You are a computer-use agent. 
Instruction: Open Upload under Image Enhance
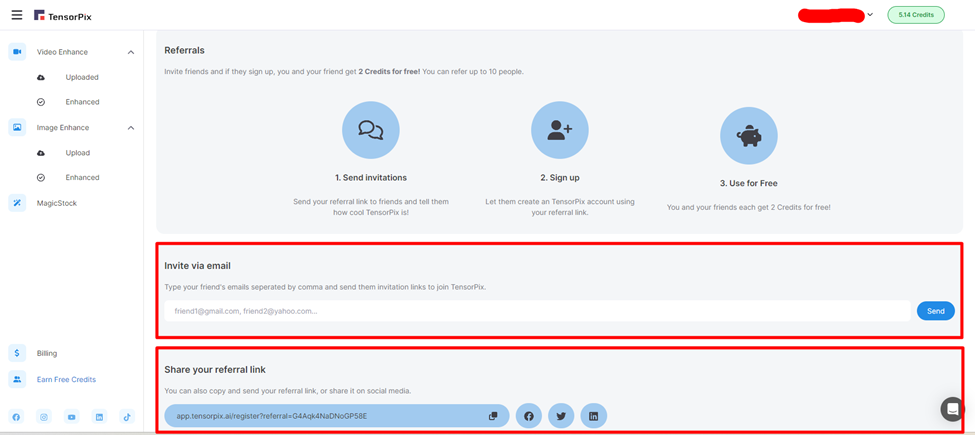tap(78, 153)
